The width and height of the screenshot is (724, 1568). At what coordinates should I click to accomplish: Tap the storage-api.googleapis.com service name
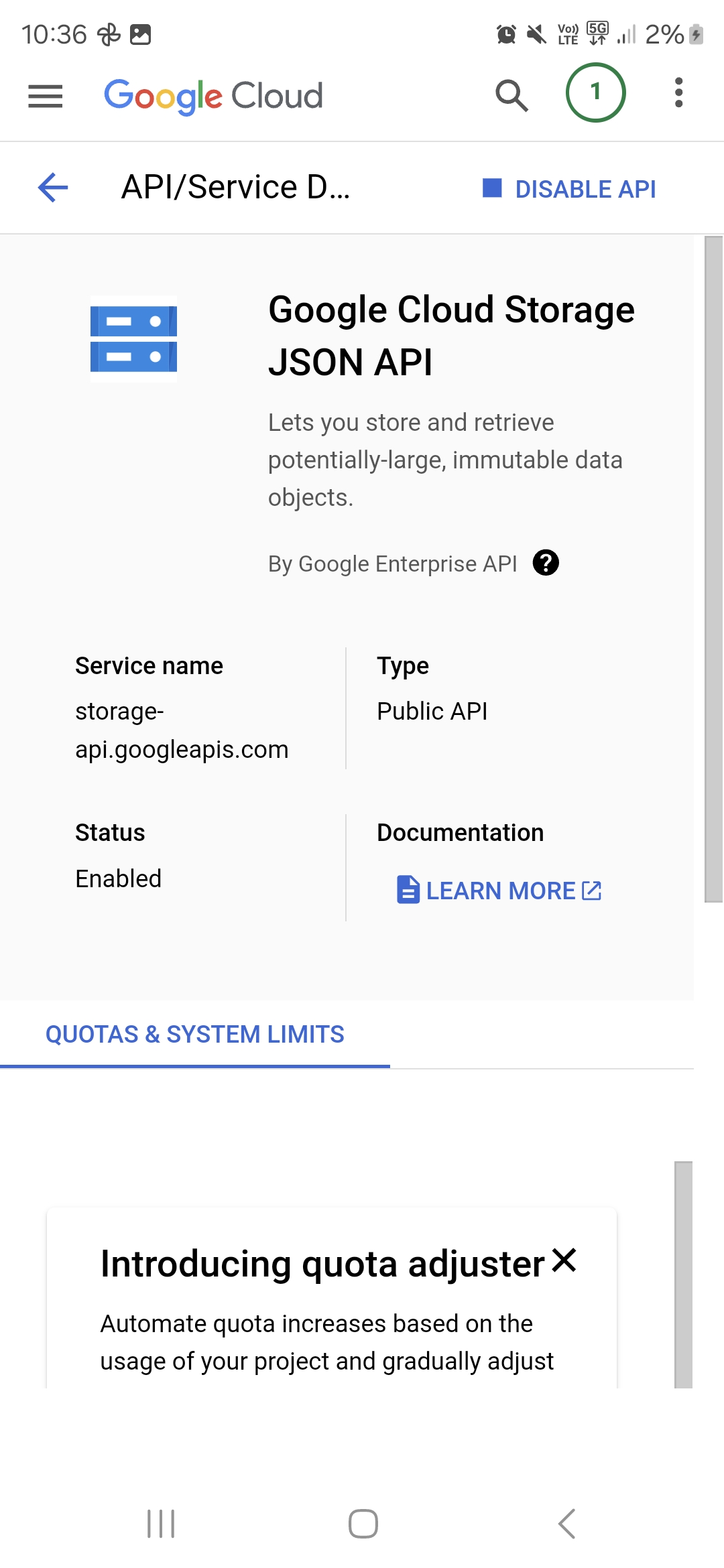[181, 730]
